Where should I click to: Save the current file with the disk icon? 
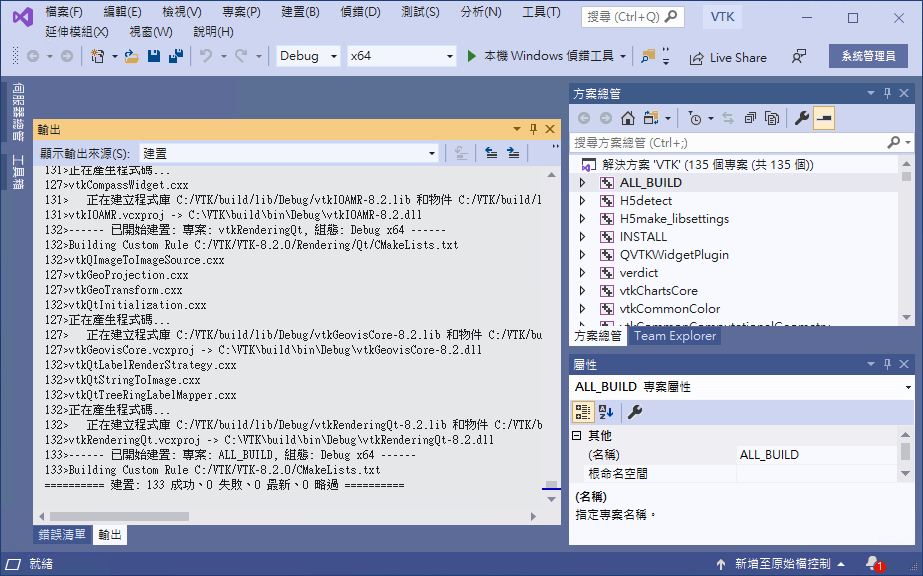[x=154, y=56]
